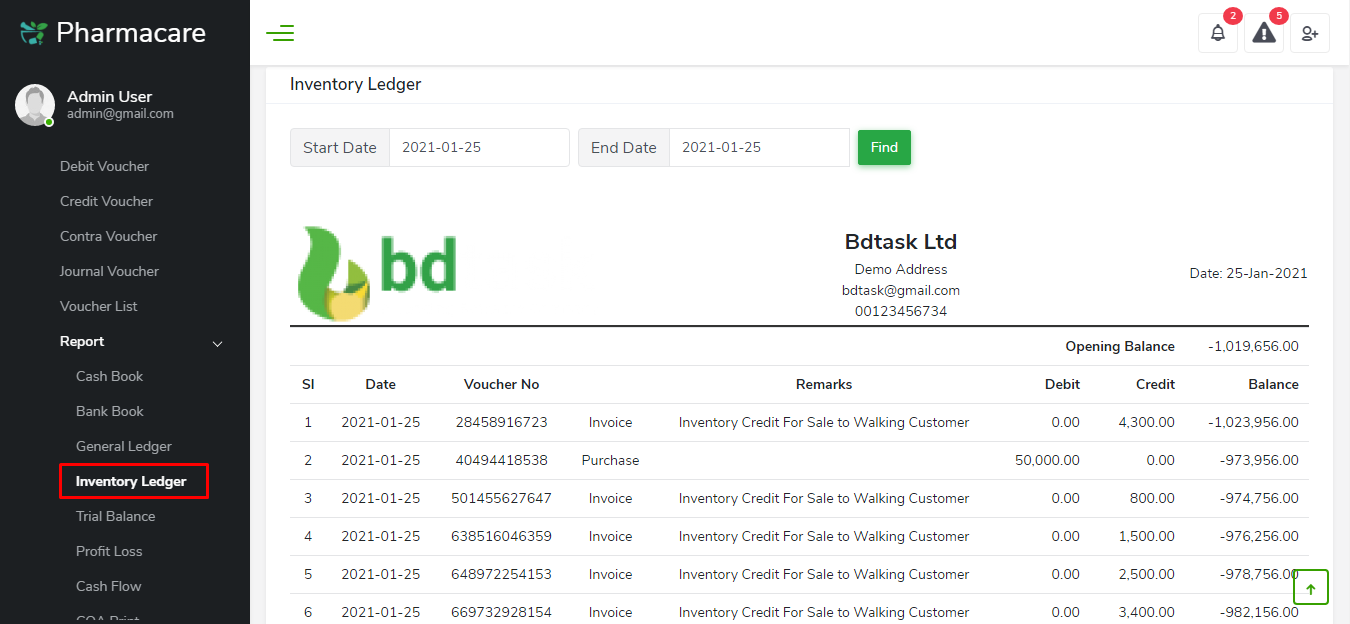Click the Pharmacare leaf logo
1350x624 pixels.
[31, 31]
